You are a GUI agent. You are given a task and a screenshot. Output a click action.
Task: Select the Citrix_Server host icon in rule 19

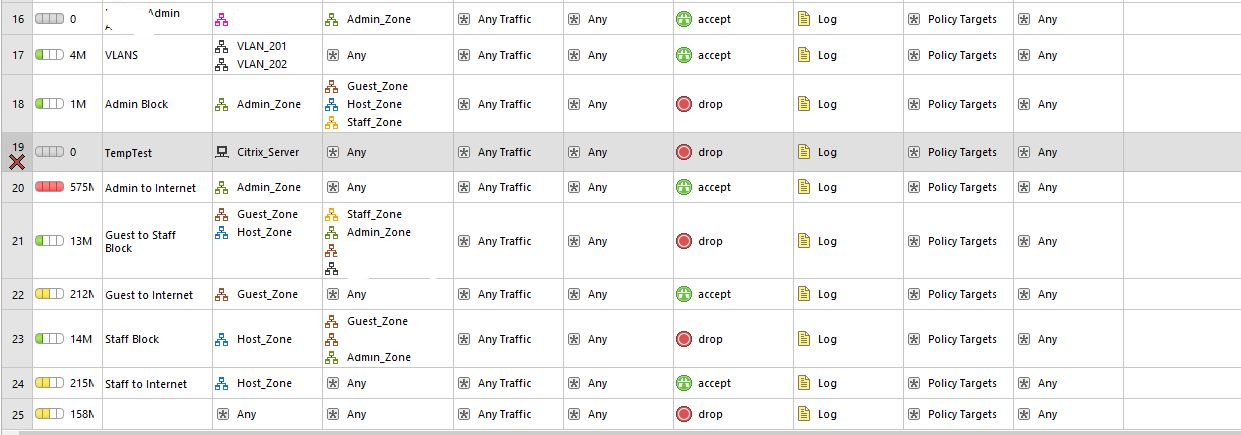(x=223, y=152)
